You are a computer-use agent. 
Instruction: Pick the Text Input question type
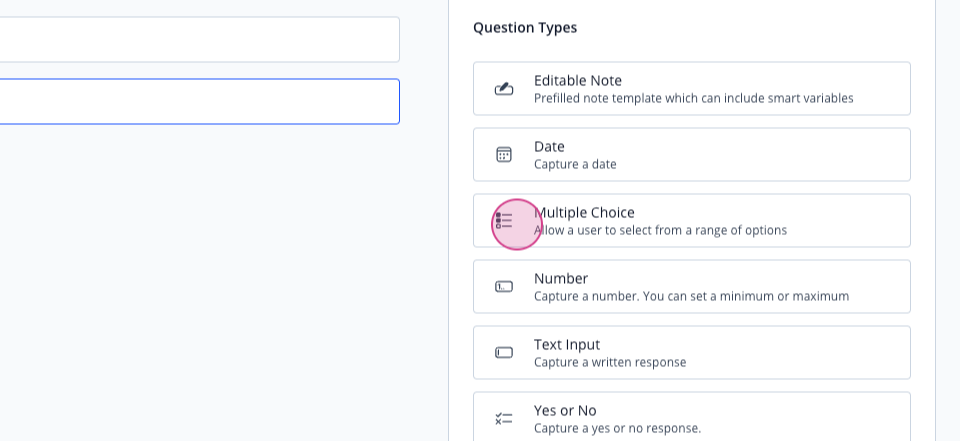tap(692, 353)
